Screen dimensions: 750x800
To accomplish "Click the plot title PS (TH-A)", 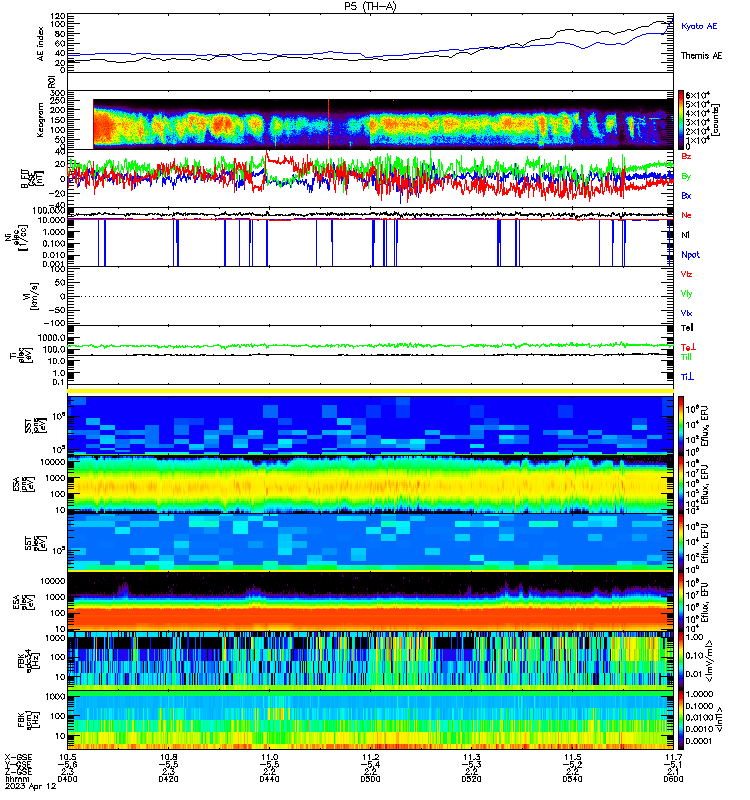I will pos(370,6).
